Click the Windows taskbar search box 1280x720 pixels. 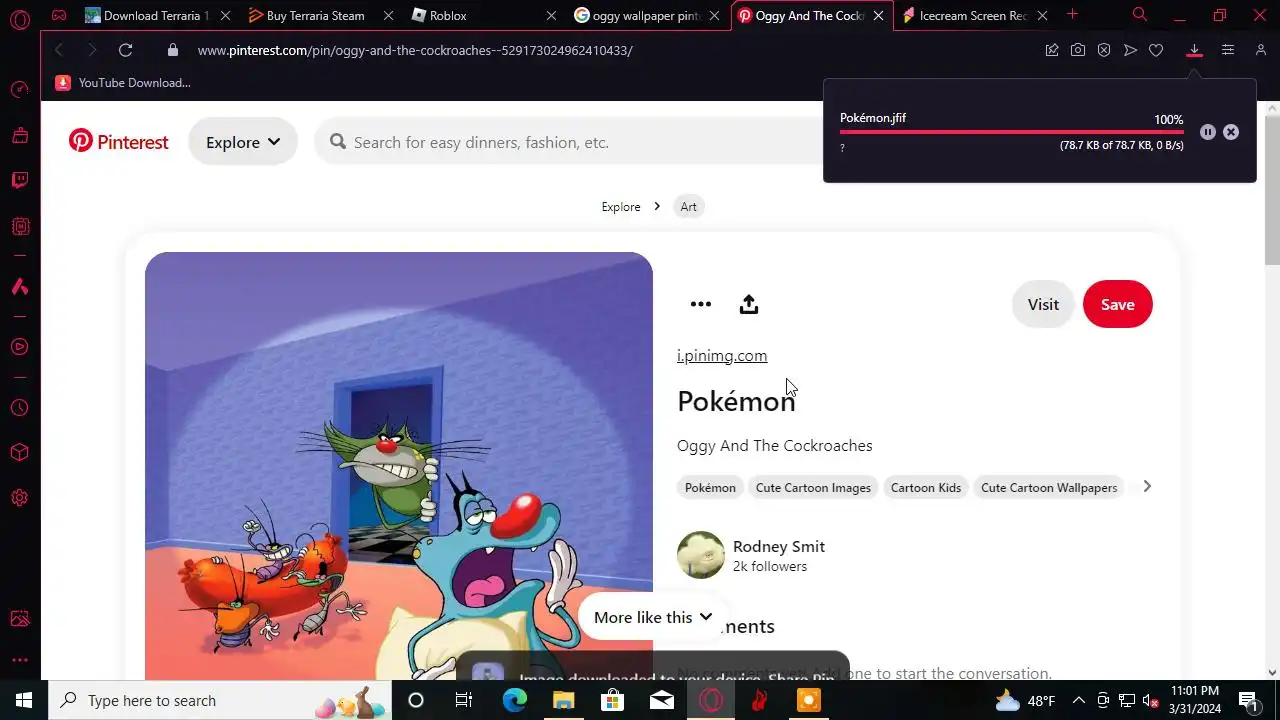pos(220,700)
